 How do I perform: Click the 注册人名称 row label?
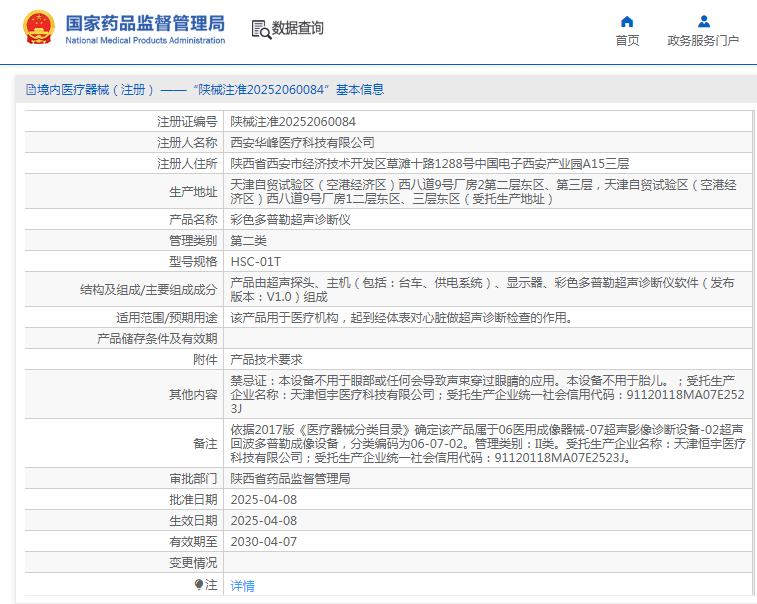[187, 142]
